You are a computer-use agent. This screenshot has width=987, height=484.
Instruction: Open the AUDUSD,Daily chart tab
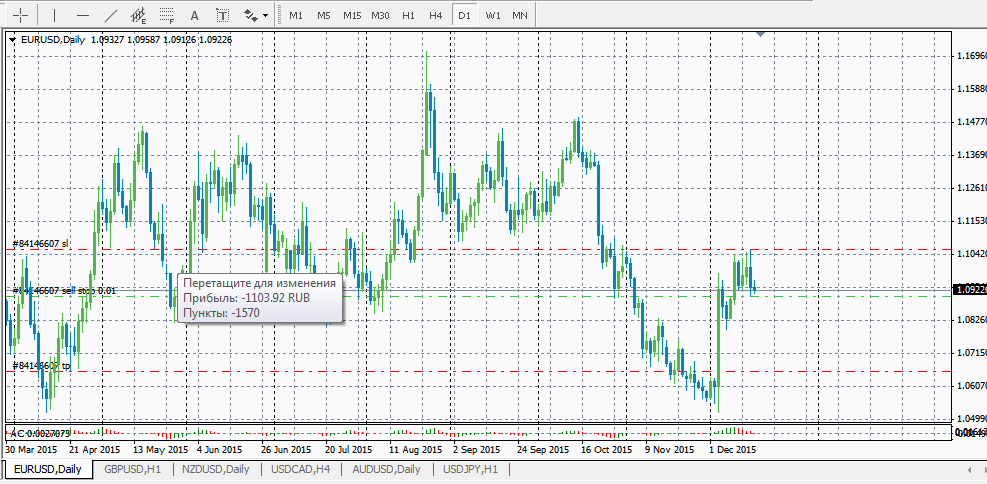[386, 469]
